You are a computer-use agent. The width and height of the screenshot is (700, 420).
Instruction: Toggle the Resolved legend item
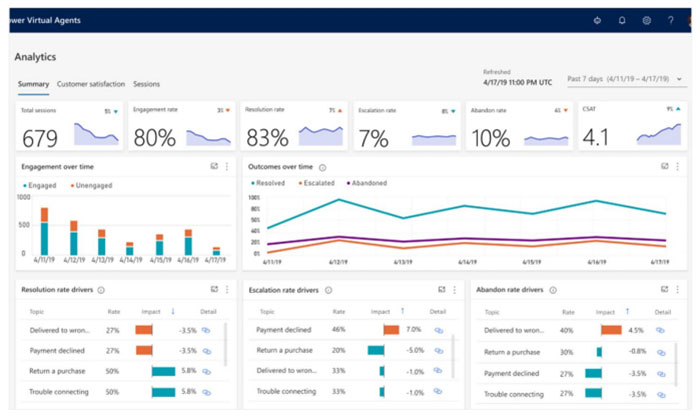point(268,183)
